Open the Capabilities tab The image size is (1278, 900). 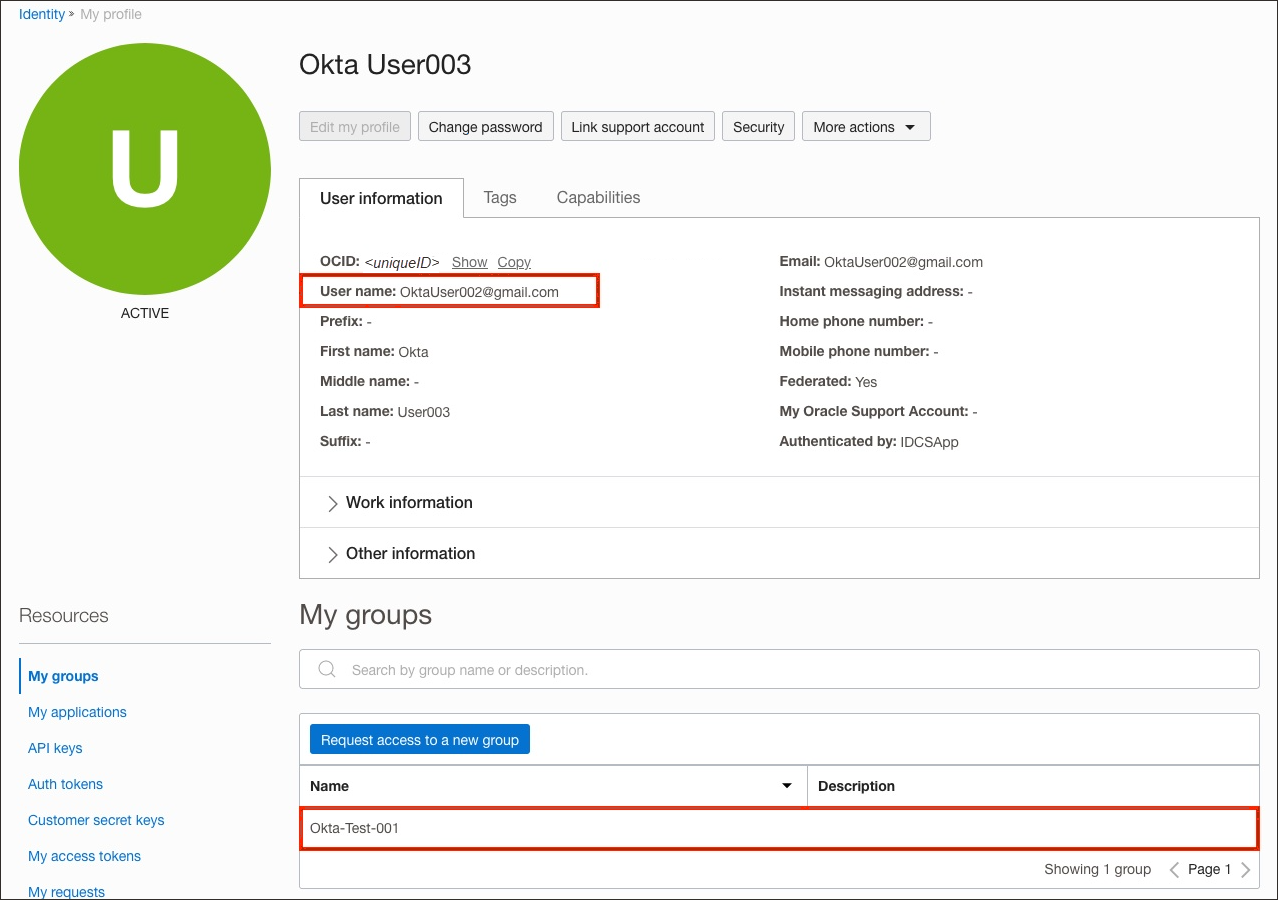tap(598, 197)
